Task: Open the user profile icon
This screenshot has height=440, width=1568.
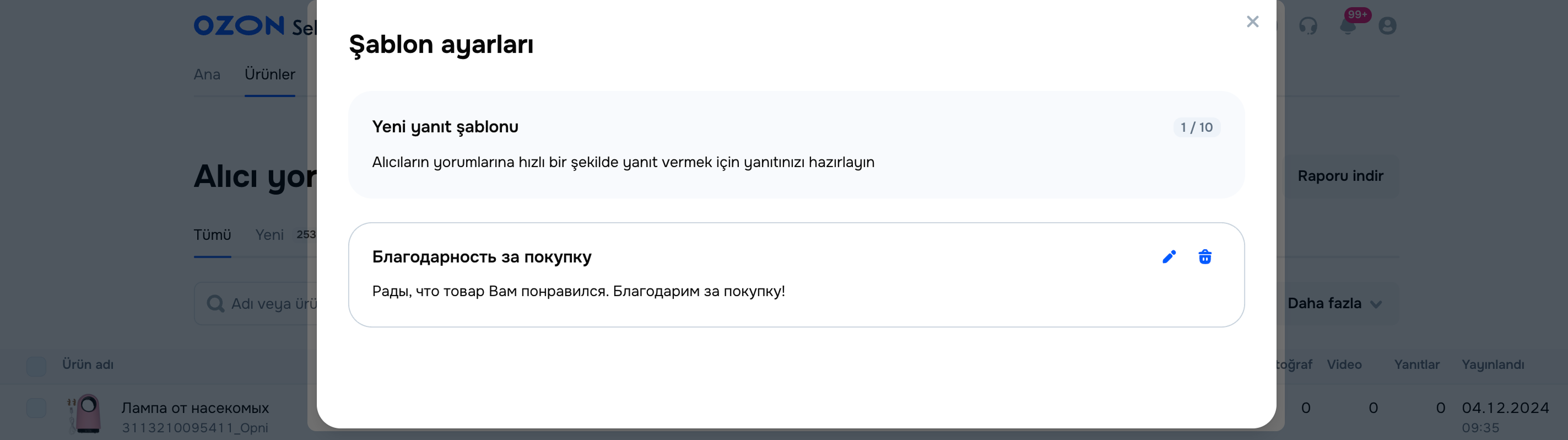Action: pyautogui.click(x=1387, y=25)
